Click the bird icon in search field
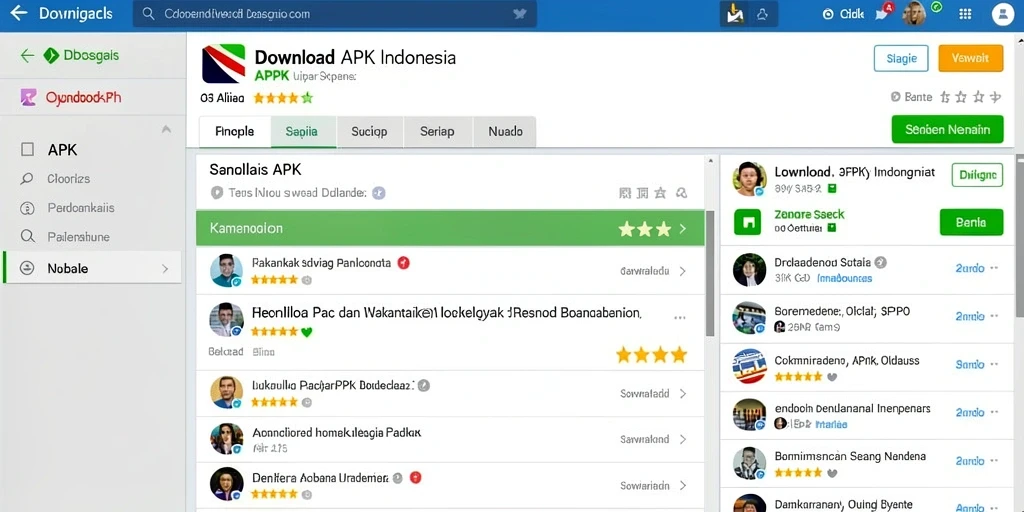The height and width of the screenshot is (512, 1024). [x=520, y=14]
